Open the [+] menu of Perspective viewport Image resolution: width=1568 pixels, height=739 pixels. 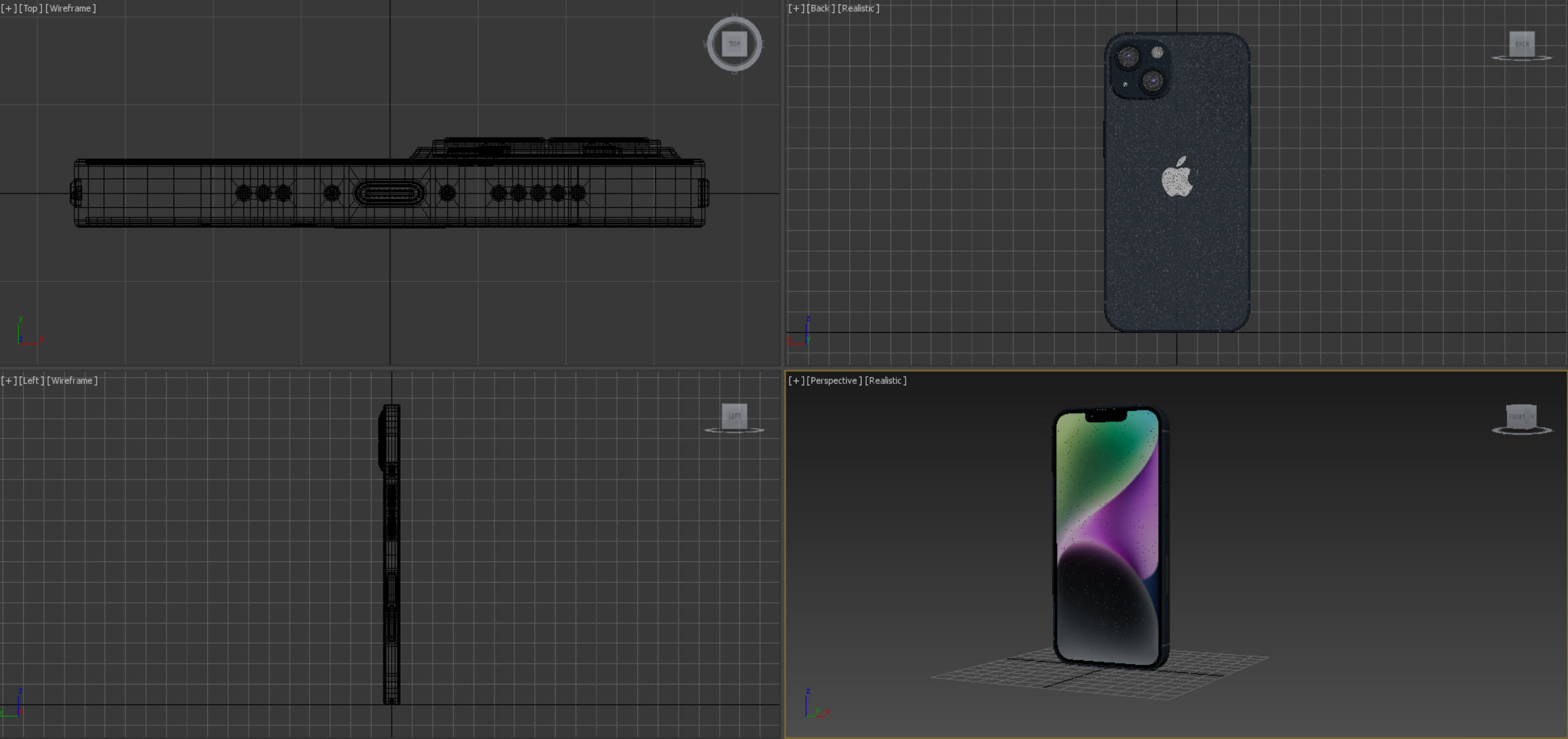click(796, 381)
